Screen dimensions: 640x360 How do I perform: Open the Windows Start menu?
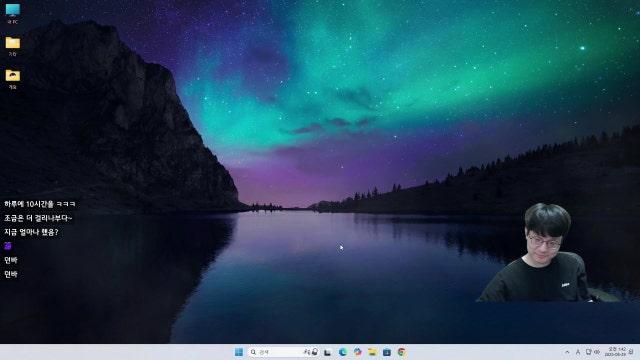pos(239,352)
